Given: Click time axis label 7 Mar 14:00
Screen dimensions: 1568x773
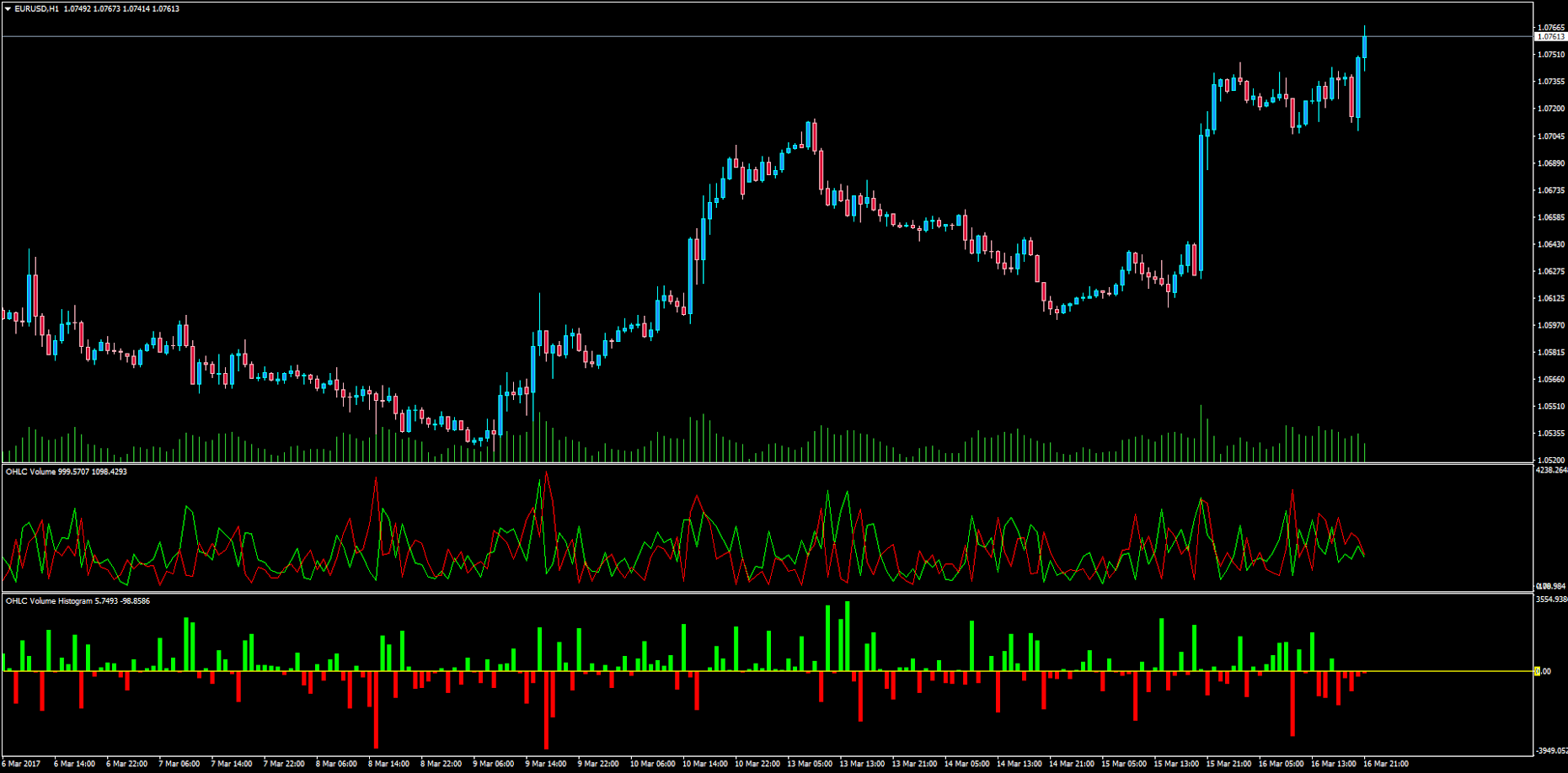Looking at the screenshot, I should pos(232,764).
